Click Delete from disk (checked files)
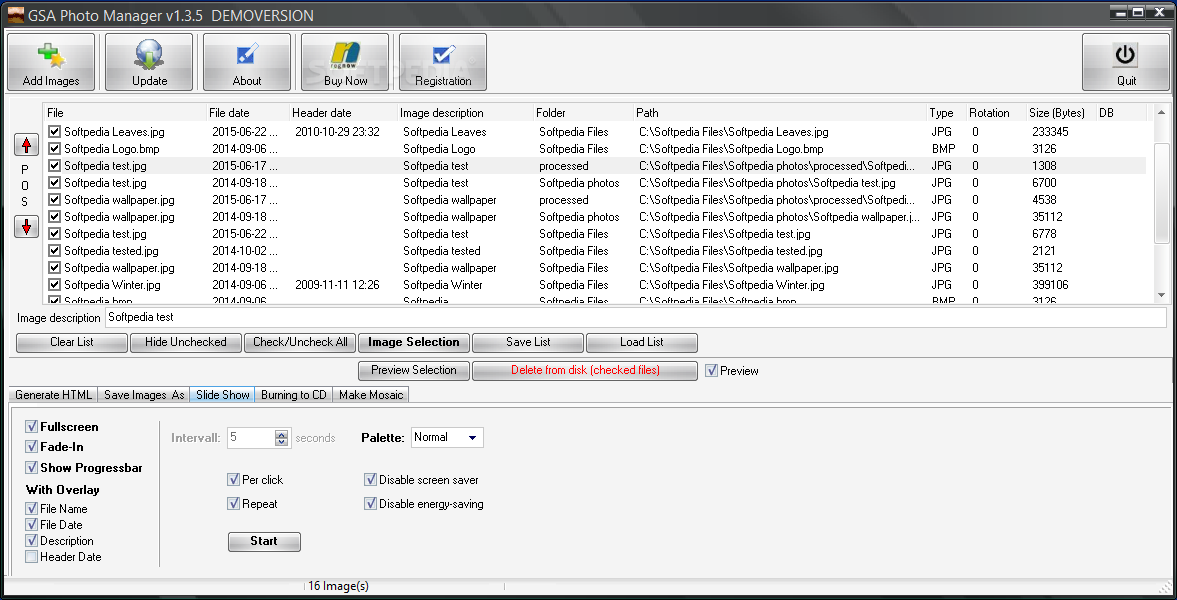The image size is (1177, 600). [585, 370]
